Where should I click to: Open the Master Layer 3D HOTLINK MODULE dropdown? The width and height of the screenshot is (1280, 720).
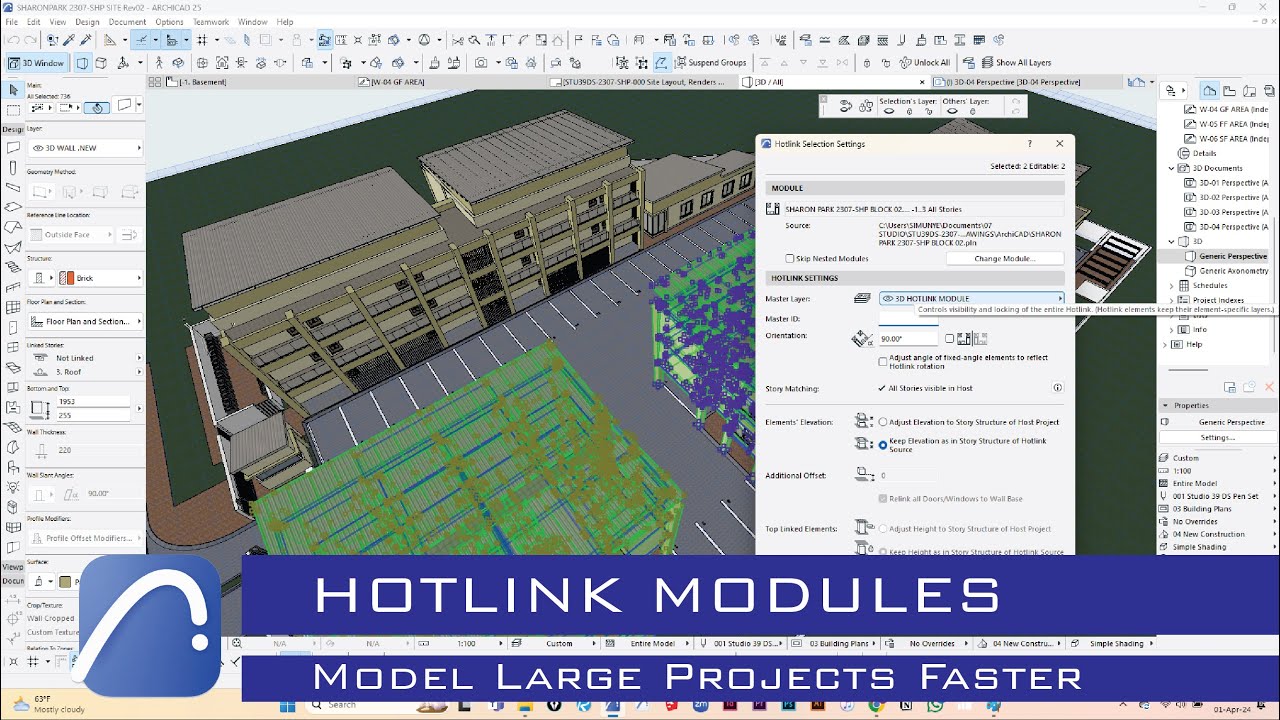point(971,298)
